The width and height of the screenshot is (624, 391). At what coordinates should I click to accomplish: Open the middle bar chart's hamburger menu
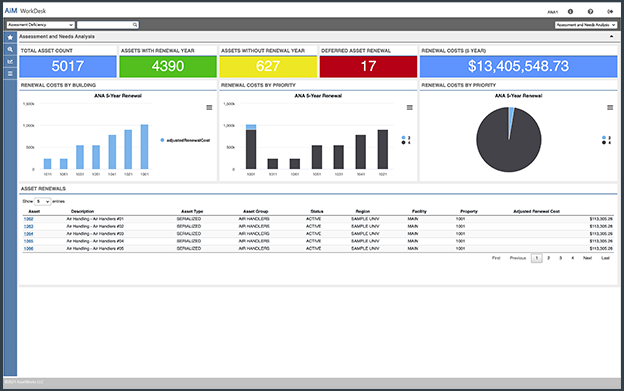(410, 107)
